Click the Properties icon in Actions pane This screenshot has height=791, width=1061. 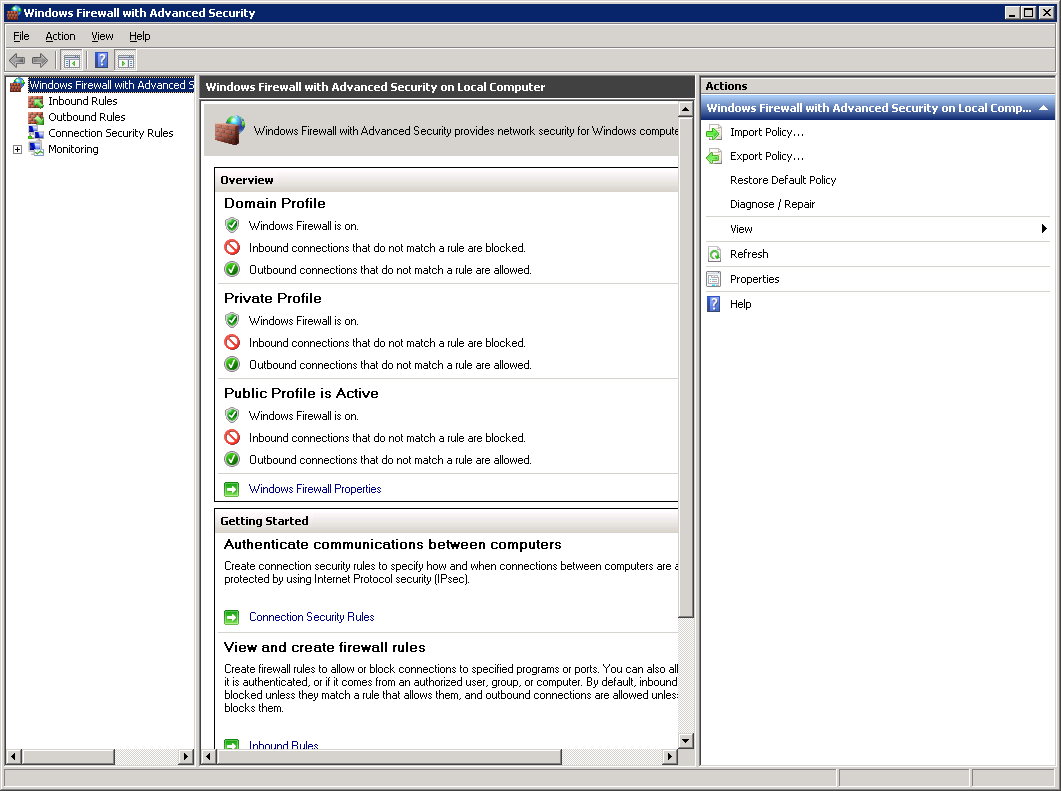714,279
